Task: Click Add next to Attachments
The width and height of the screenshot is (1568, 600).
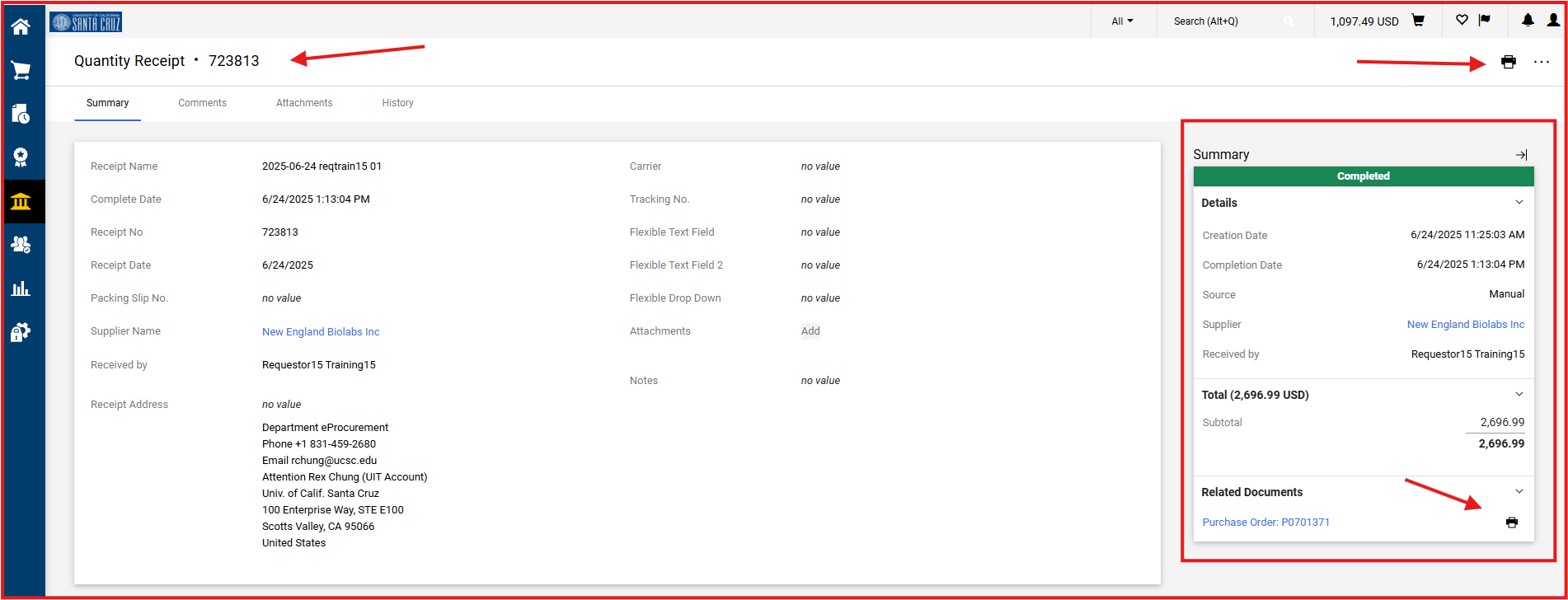Action: (810, 331)
